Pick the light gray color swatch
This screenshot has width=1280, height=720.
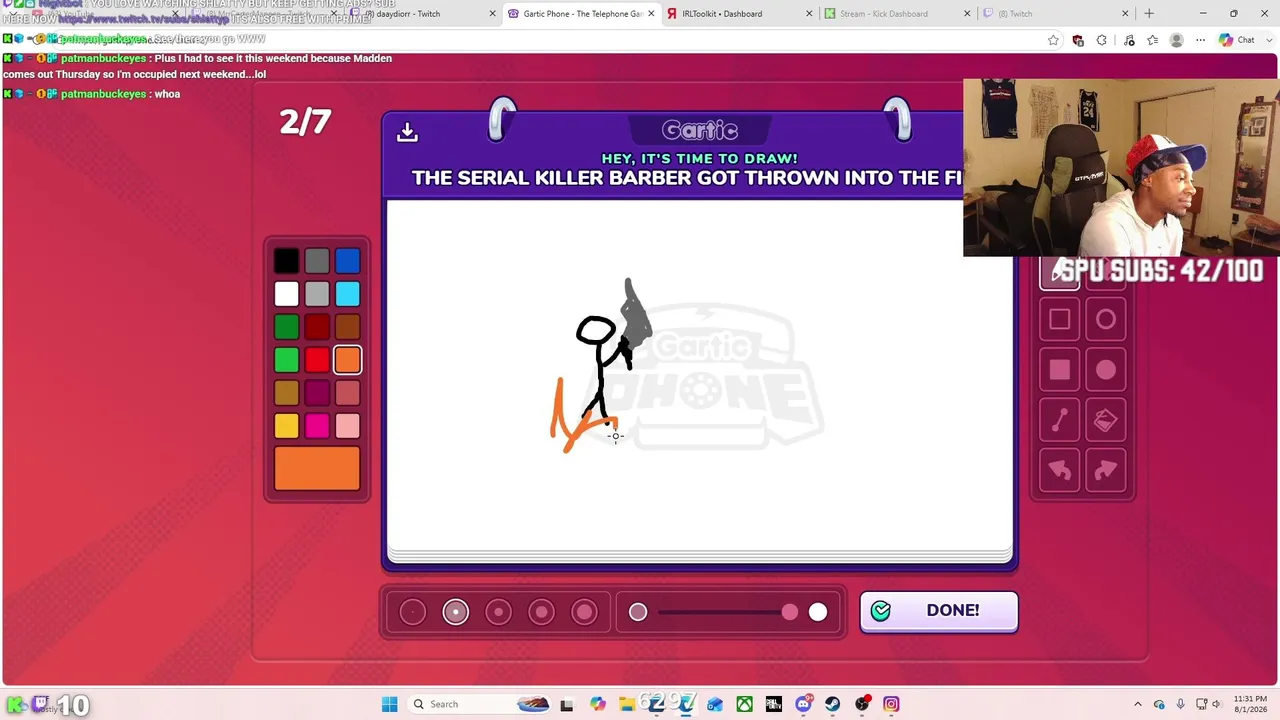[317, 294]
